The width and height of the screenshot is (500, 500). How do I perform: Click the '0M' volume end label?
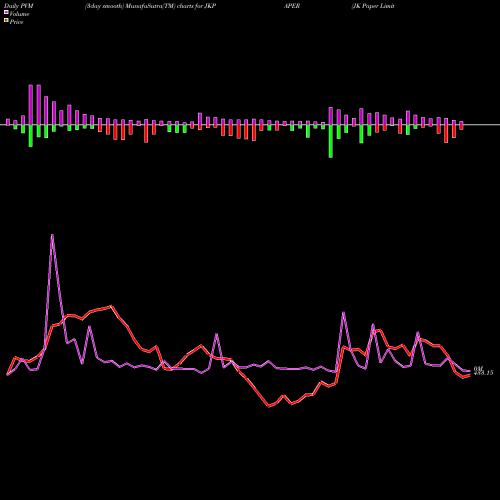[478, 368]
